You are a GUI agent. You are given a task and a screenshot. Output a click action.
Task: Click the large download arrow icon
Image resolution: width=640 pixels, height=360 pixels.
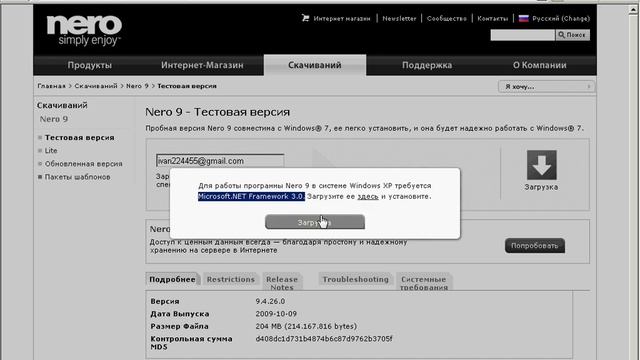(x=541, y=165)
